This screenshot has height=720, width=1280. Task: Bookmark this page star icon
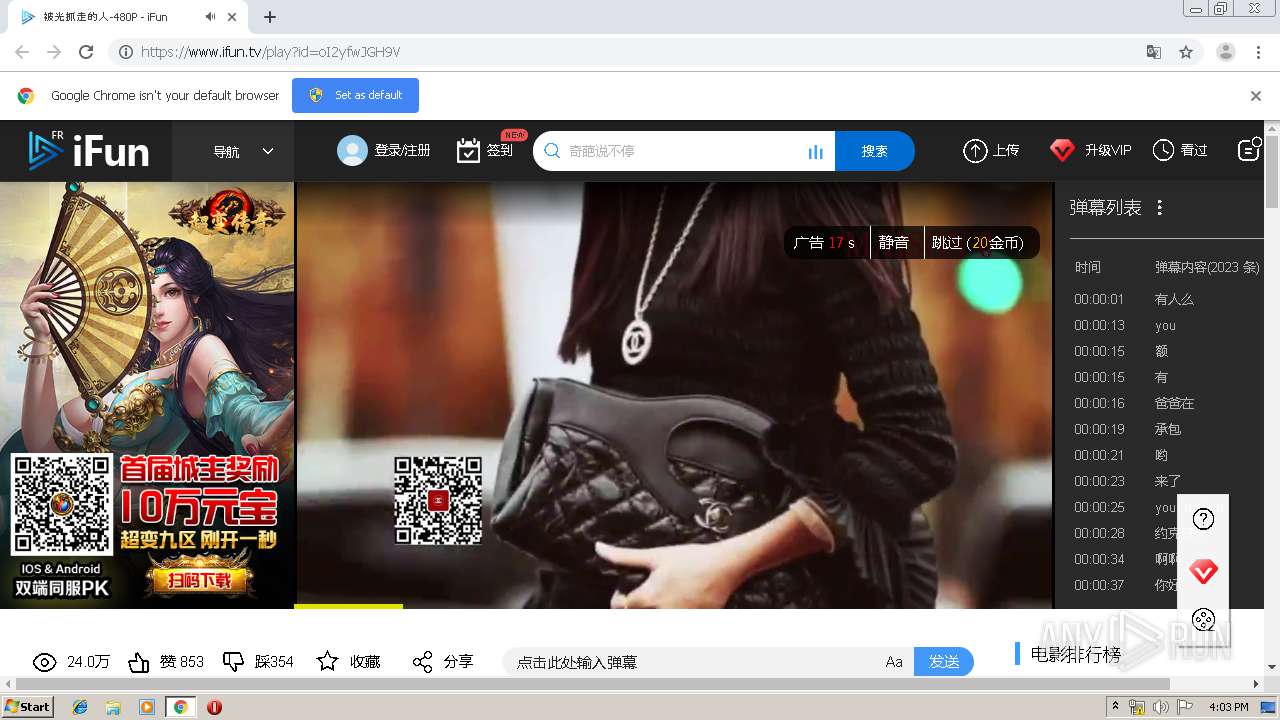tap(1186, 52)
